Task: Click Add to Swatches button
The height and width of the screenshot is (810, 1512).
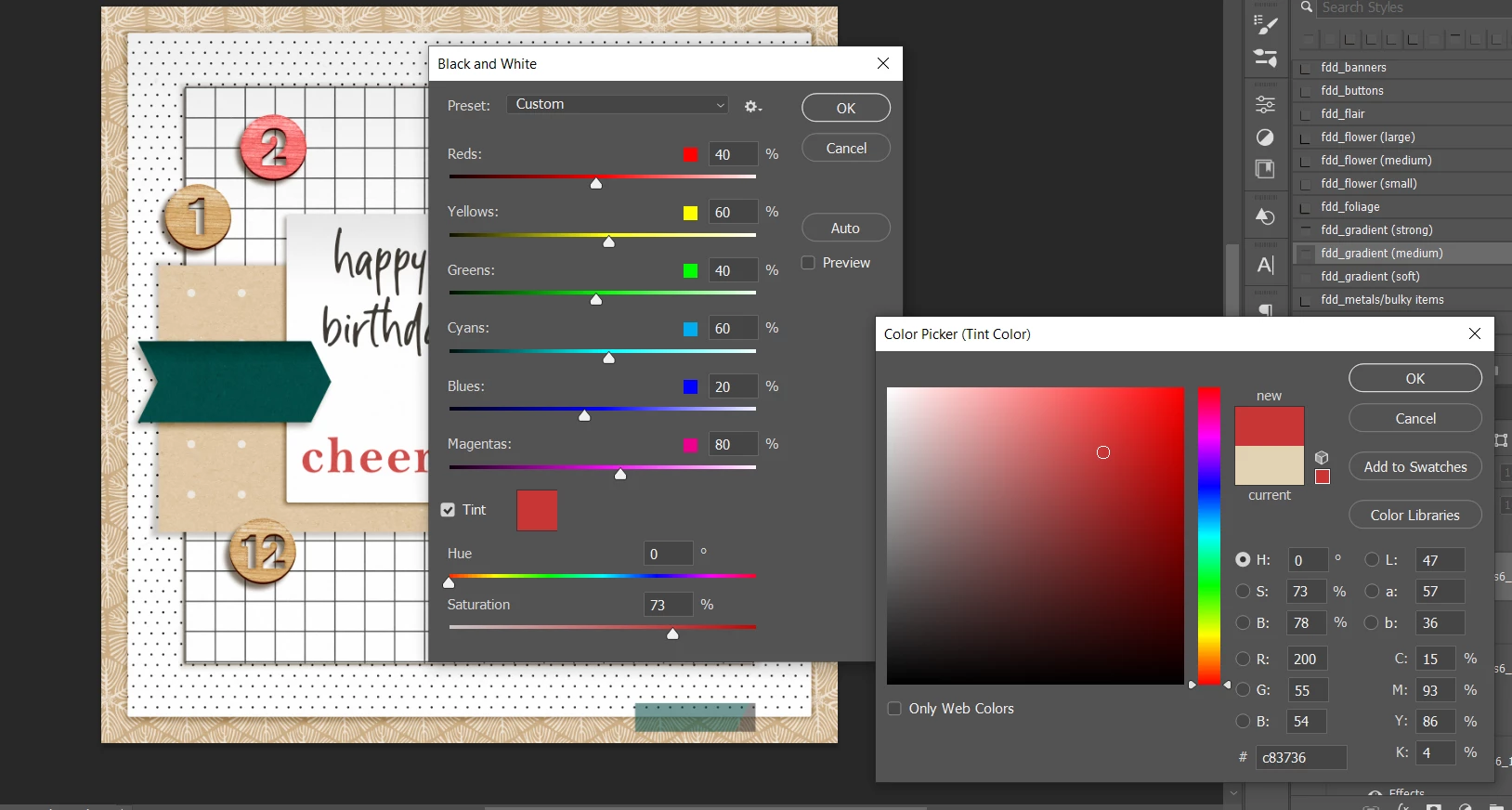Action: click(x=1415, y=467)
